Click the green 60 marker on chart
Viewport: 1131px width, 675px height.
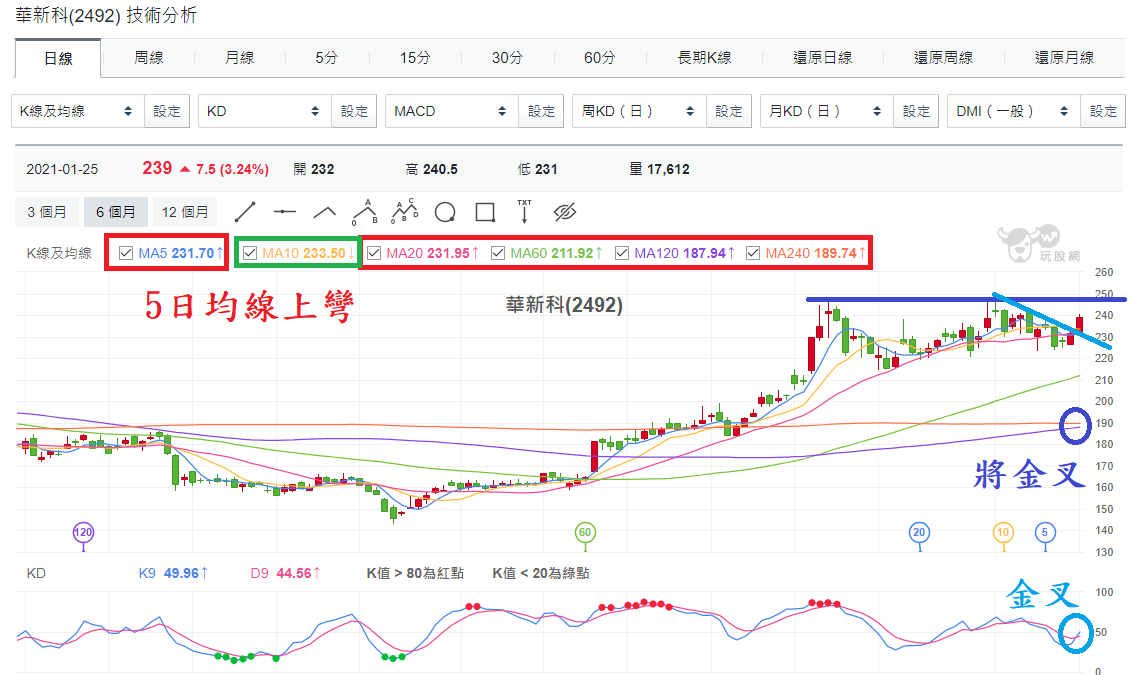(585, 532)
